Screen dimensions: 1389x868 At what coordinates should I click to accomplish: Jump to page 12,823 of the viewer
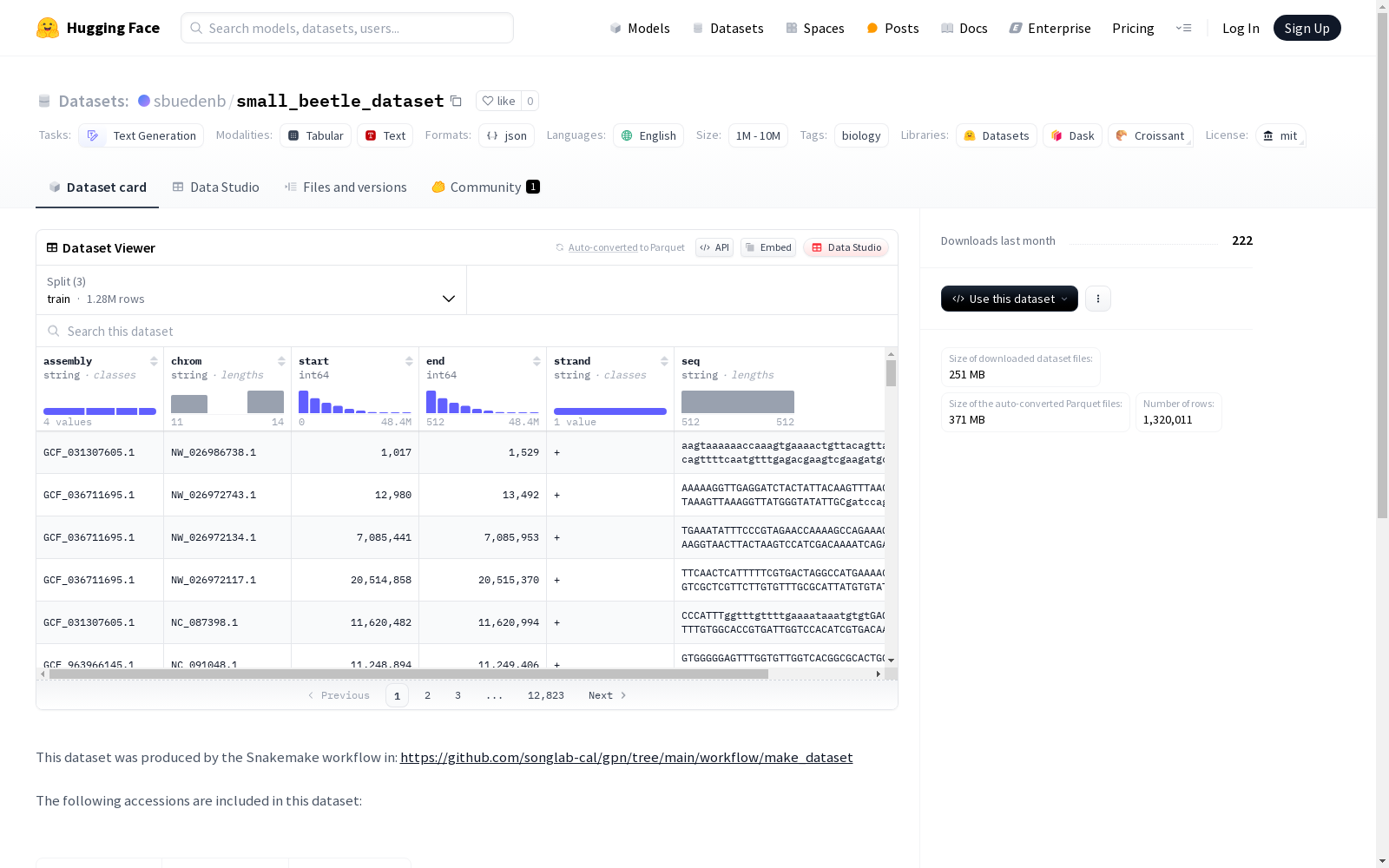pos(546,695)
